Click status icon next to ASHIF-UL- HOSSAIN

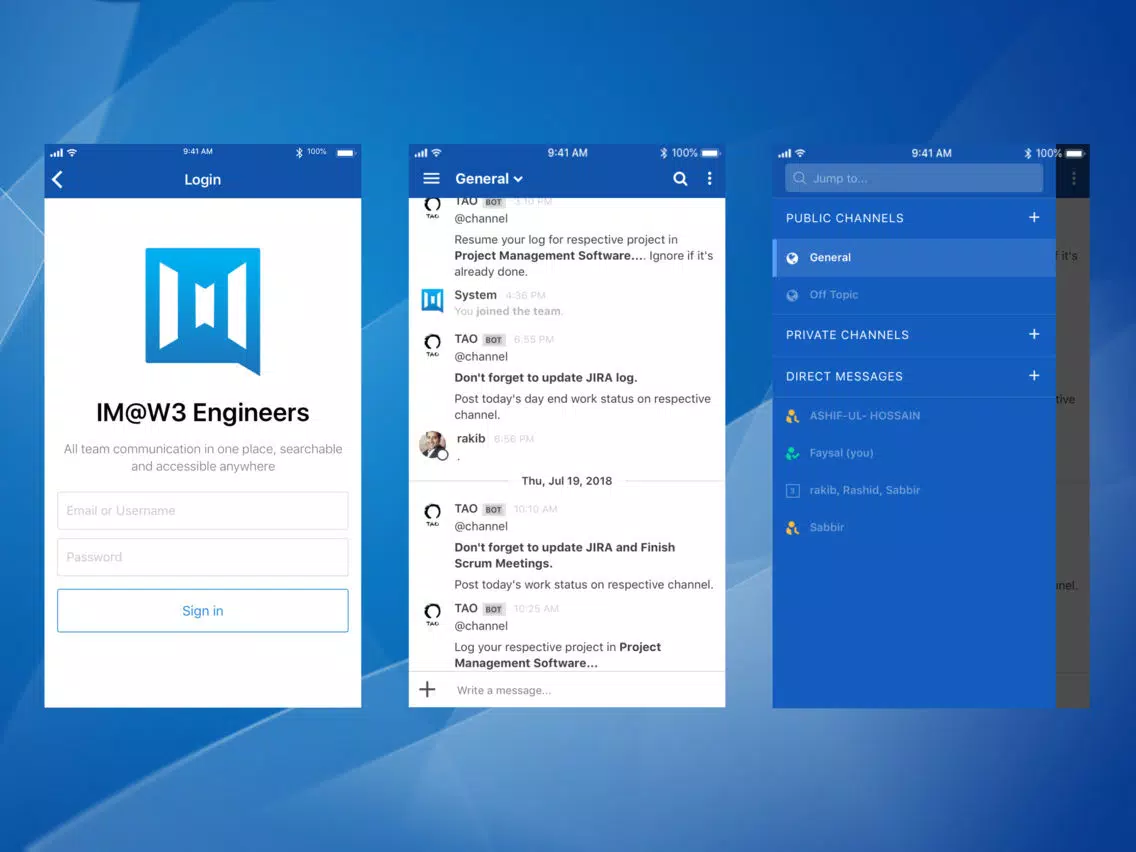(x=793, y=416)
